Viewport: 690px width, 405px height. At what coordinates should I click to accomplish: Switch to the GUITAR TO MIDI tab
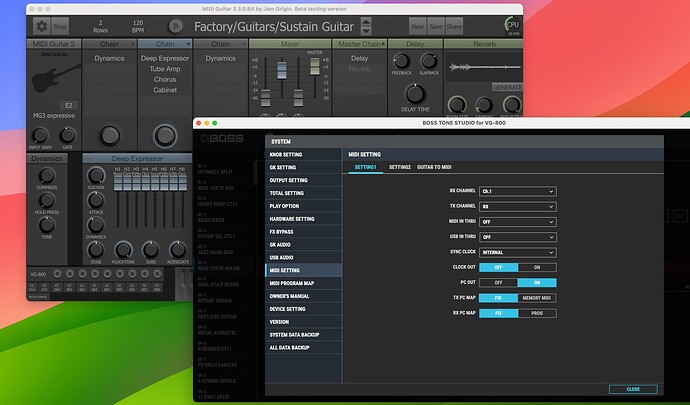tap(434, 167)
